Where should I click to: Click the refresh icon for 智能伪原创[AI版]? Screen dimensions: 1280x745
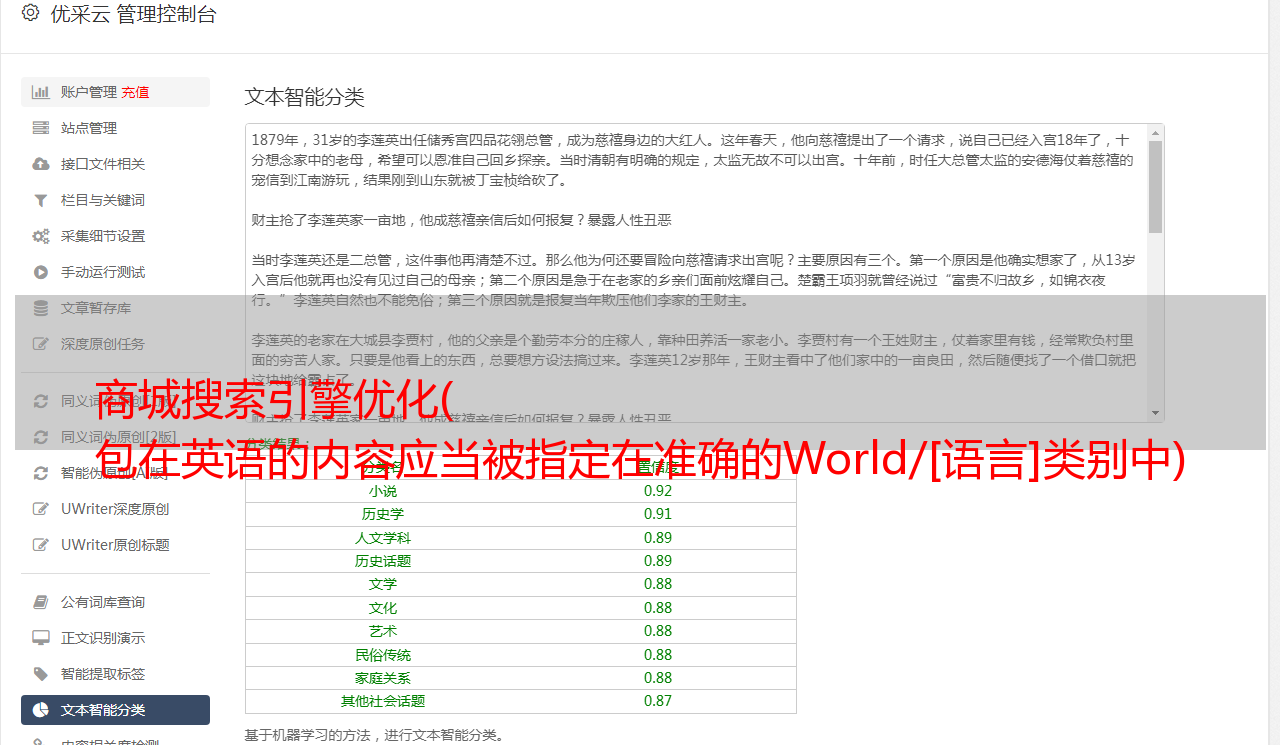(40, 473)
